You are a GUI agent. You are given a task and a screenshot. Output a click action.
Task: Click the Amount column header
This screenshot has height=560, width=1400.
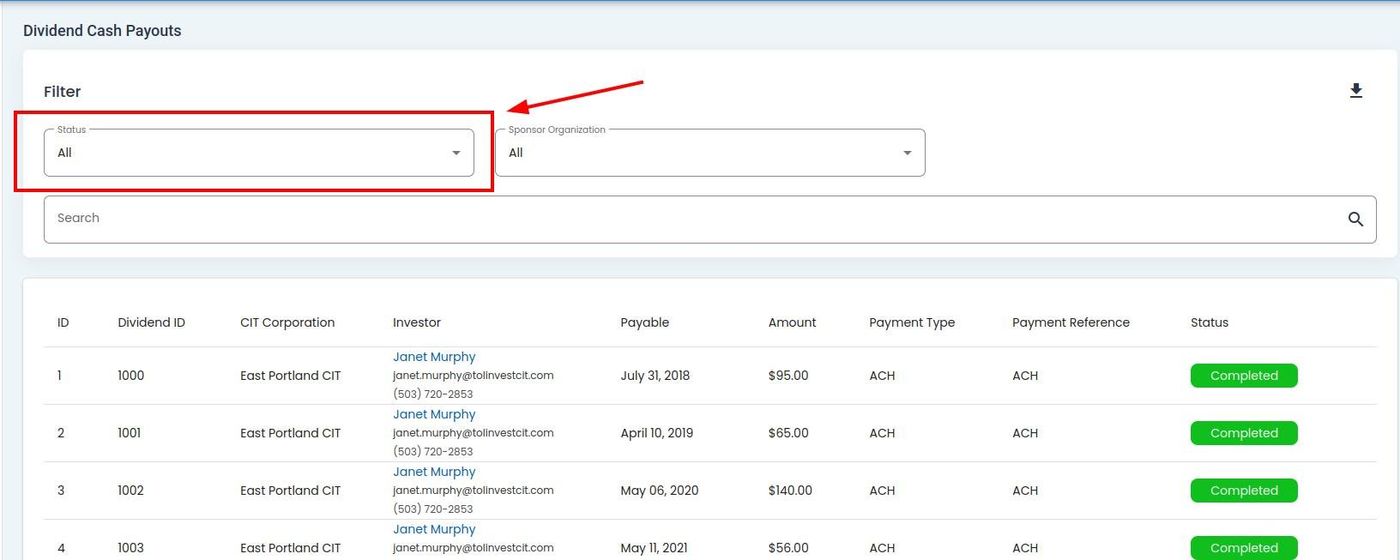point(792,323)
